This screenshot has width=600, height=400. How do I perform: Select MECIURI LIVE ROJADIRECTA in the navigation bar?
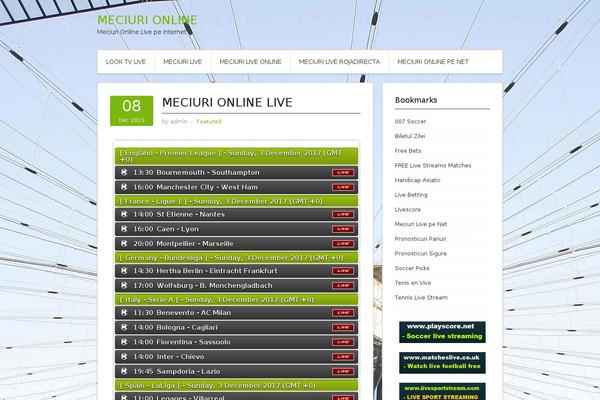coord(339,62)
